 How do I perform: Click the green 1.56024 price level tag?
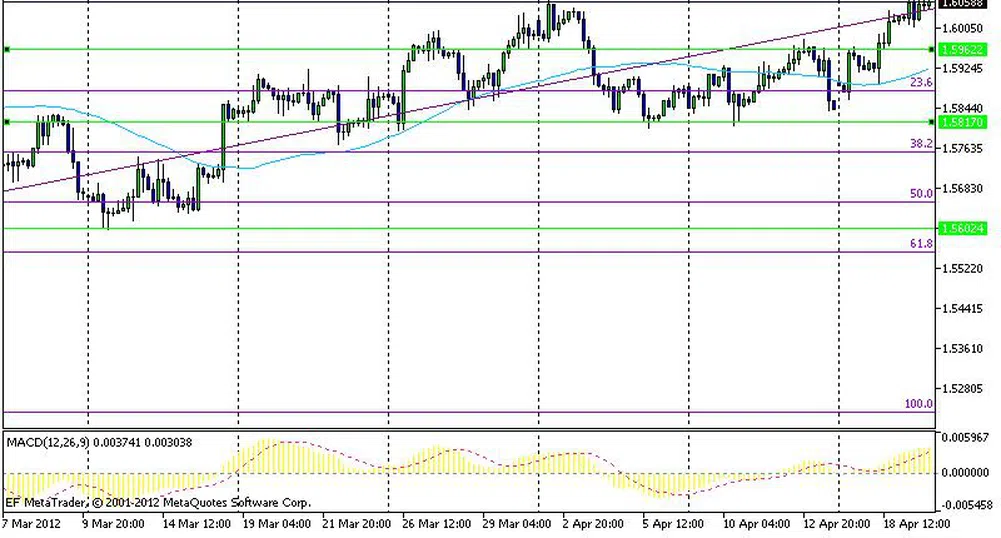964,229
